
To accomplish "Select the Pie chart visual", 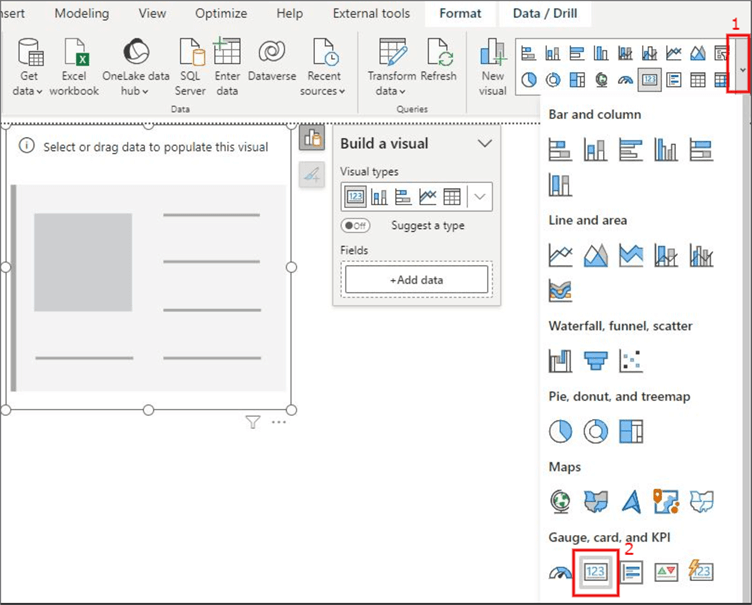I will [x=561, y=431].
